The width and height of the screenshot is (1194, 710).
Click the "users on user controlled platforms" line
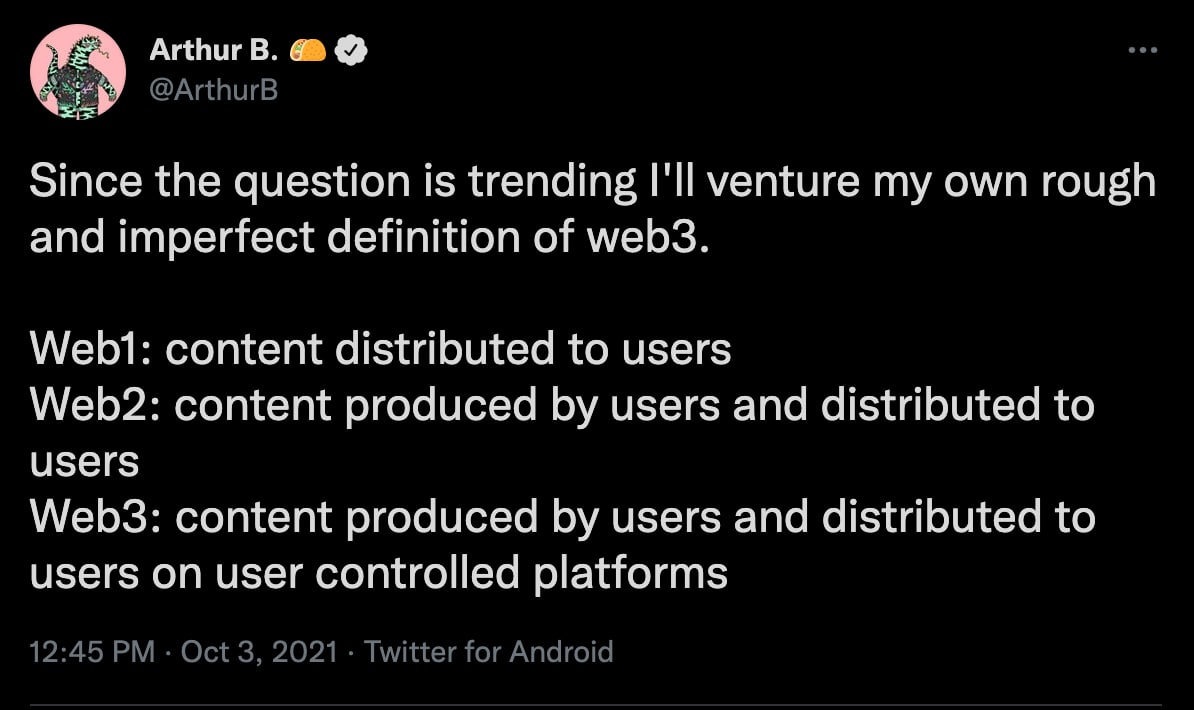pyautogui.click(x=378, y=574)
